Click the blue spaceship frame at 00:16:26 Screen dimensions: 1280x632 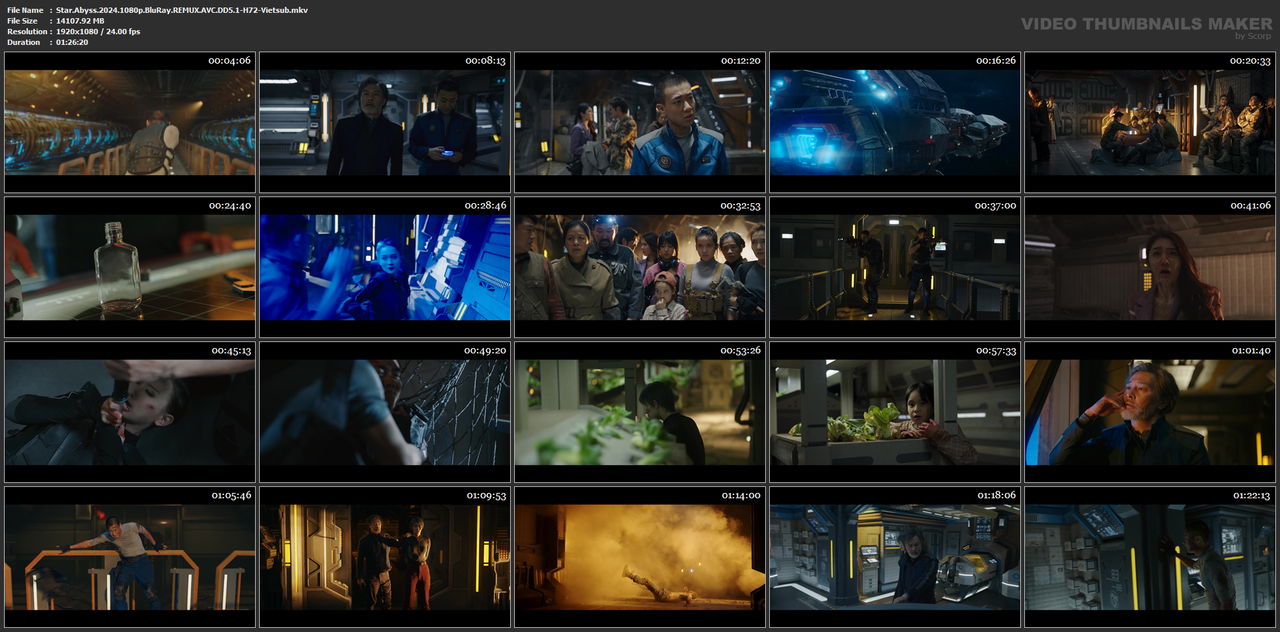(x=895, y=122)
